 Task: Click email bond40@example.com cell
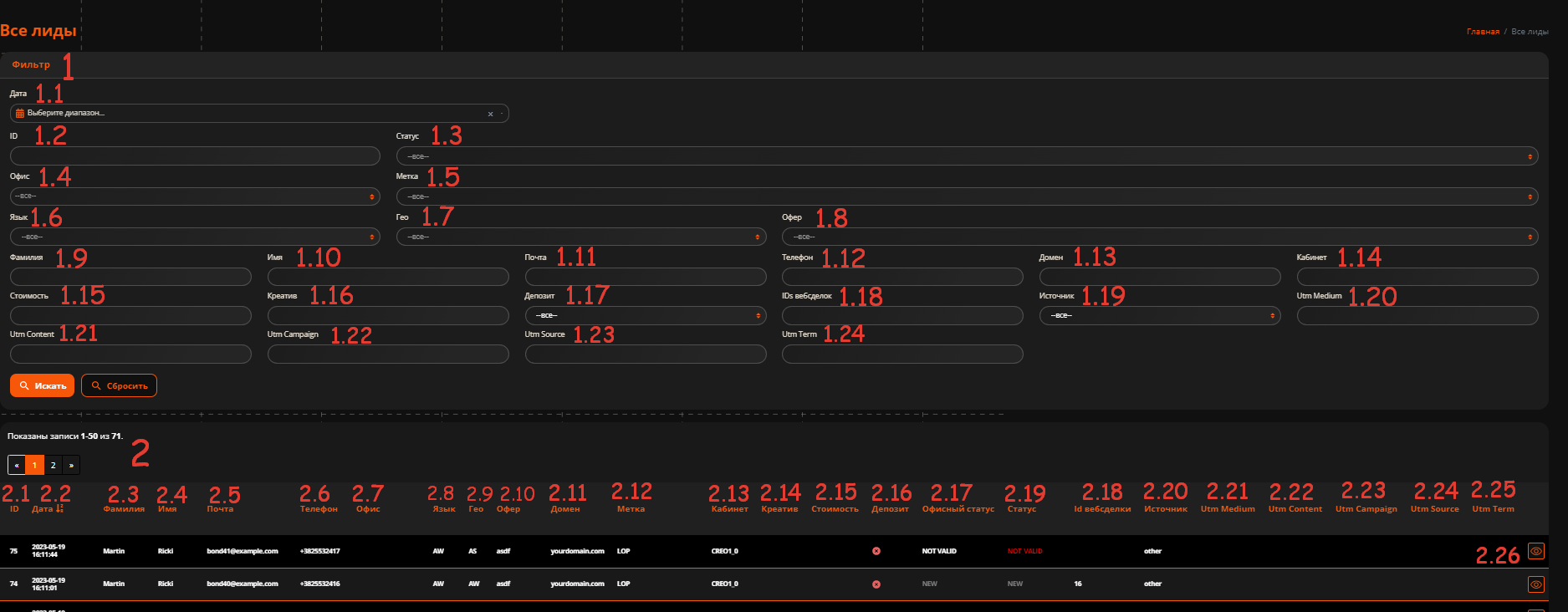pyautogui.click(x=243, y=584)
